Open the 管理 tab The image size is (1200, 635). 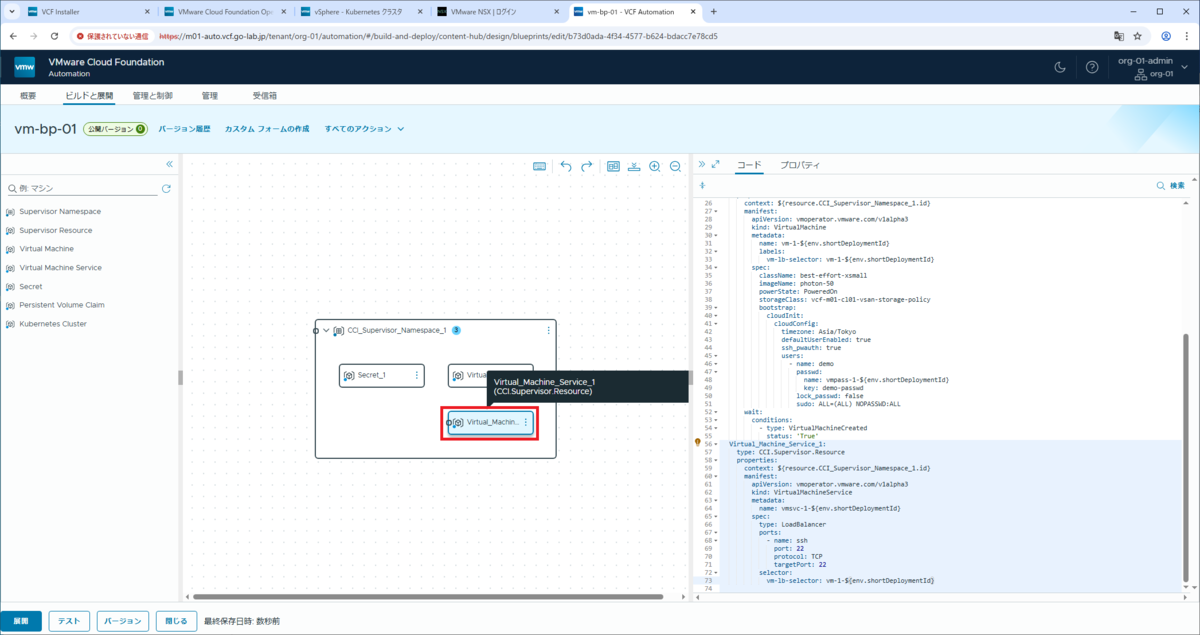pos(209,96)
